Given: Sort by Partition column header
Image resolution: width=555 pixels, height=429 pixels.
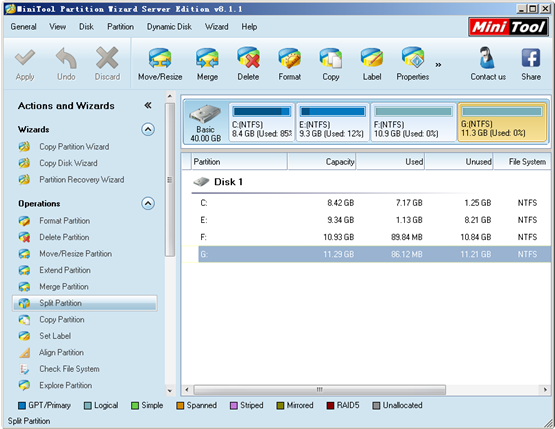Looking at the screenshot, I should click(x=240, y=162).
